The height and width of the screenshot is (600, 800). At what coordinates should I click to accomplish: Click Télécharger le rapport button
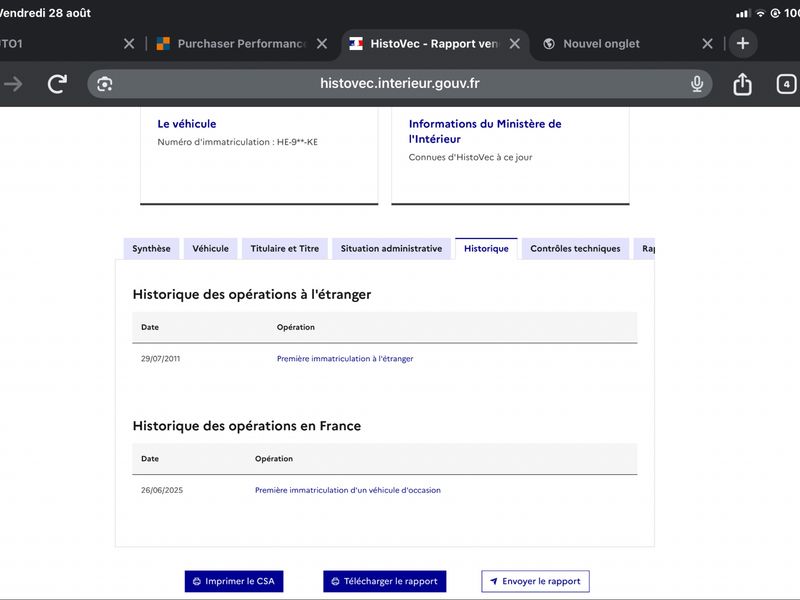point(385,581)
